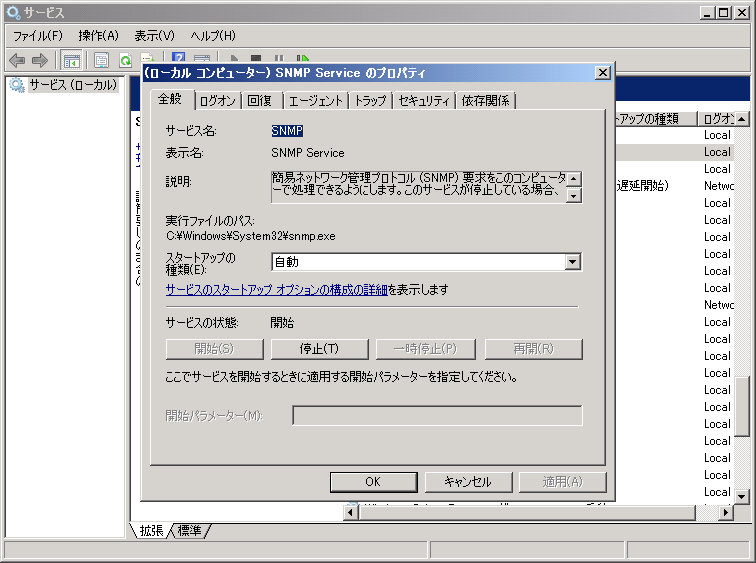Open the startup options configuration details link
This screenshot has height=563, width=756.
click(277, 290)
